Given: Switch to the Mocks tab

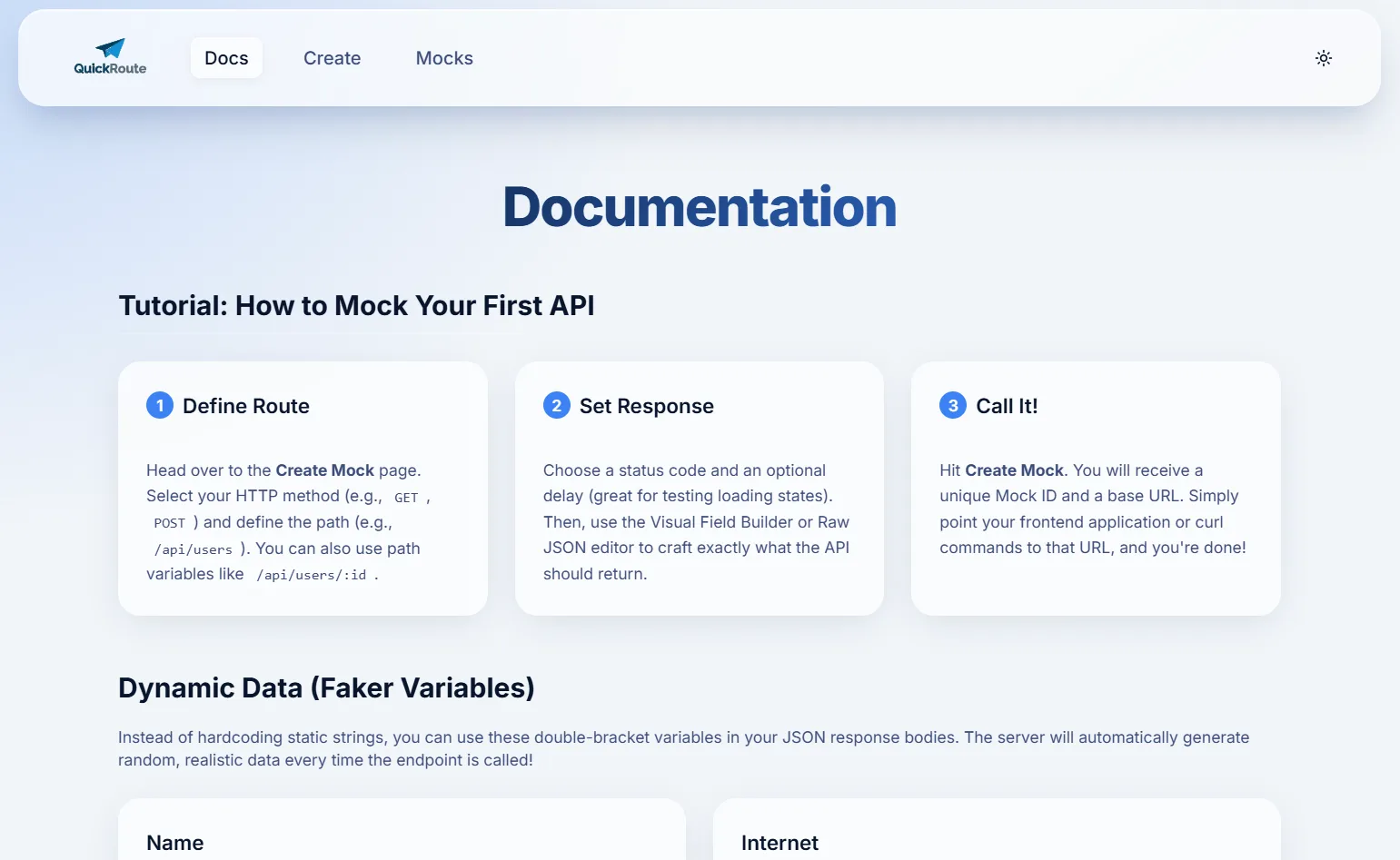Looking at the screenshot, I should coord(444,58).
